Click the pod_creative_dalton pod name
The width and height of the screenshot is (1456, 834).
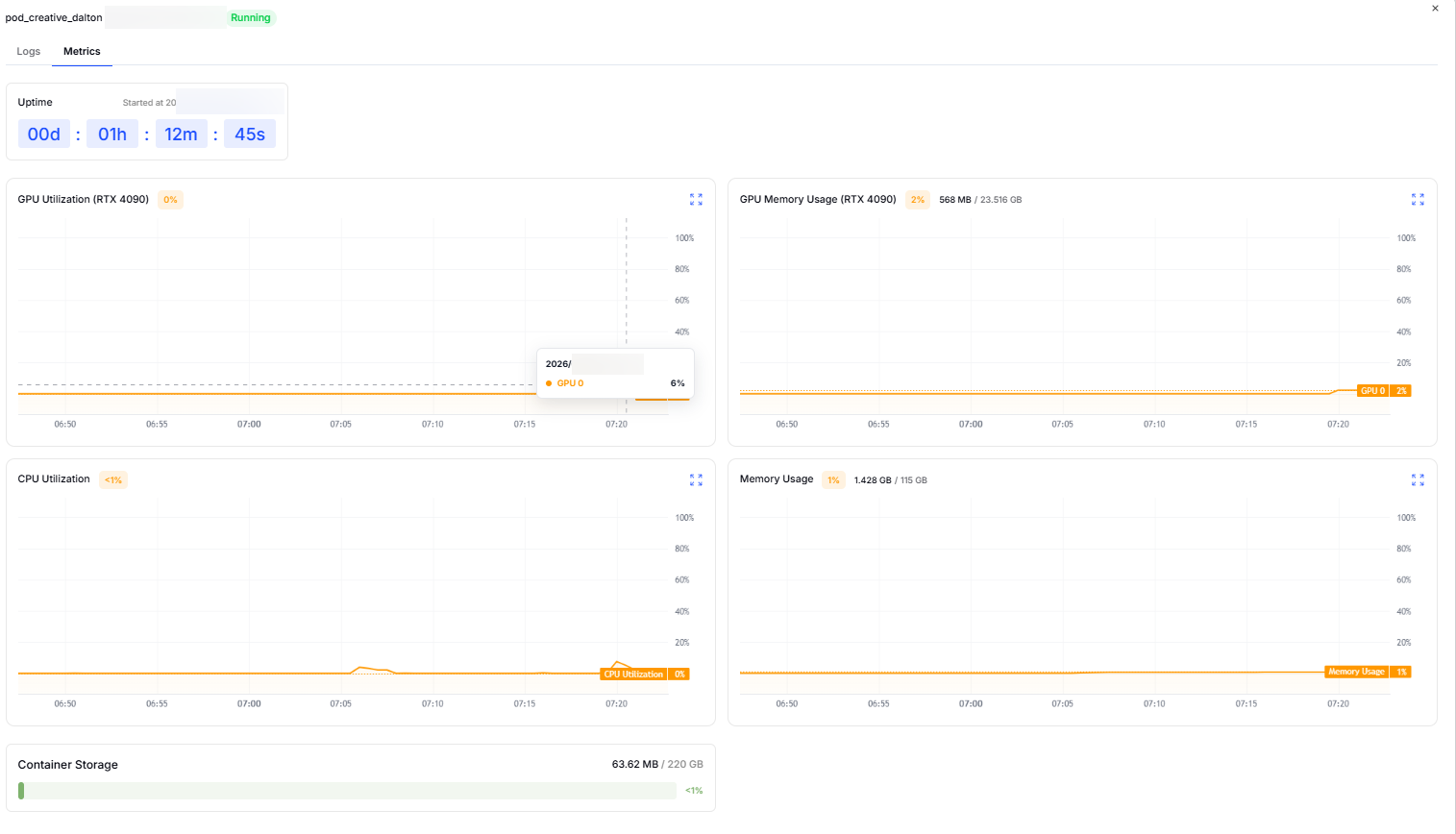click(54, 18)
